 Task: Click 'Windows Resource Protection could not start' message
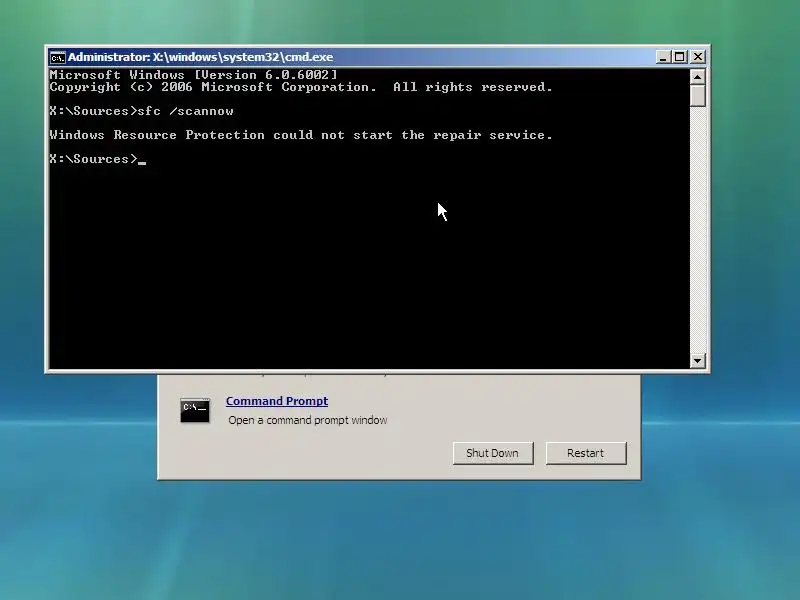click(x=301, y=135)
